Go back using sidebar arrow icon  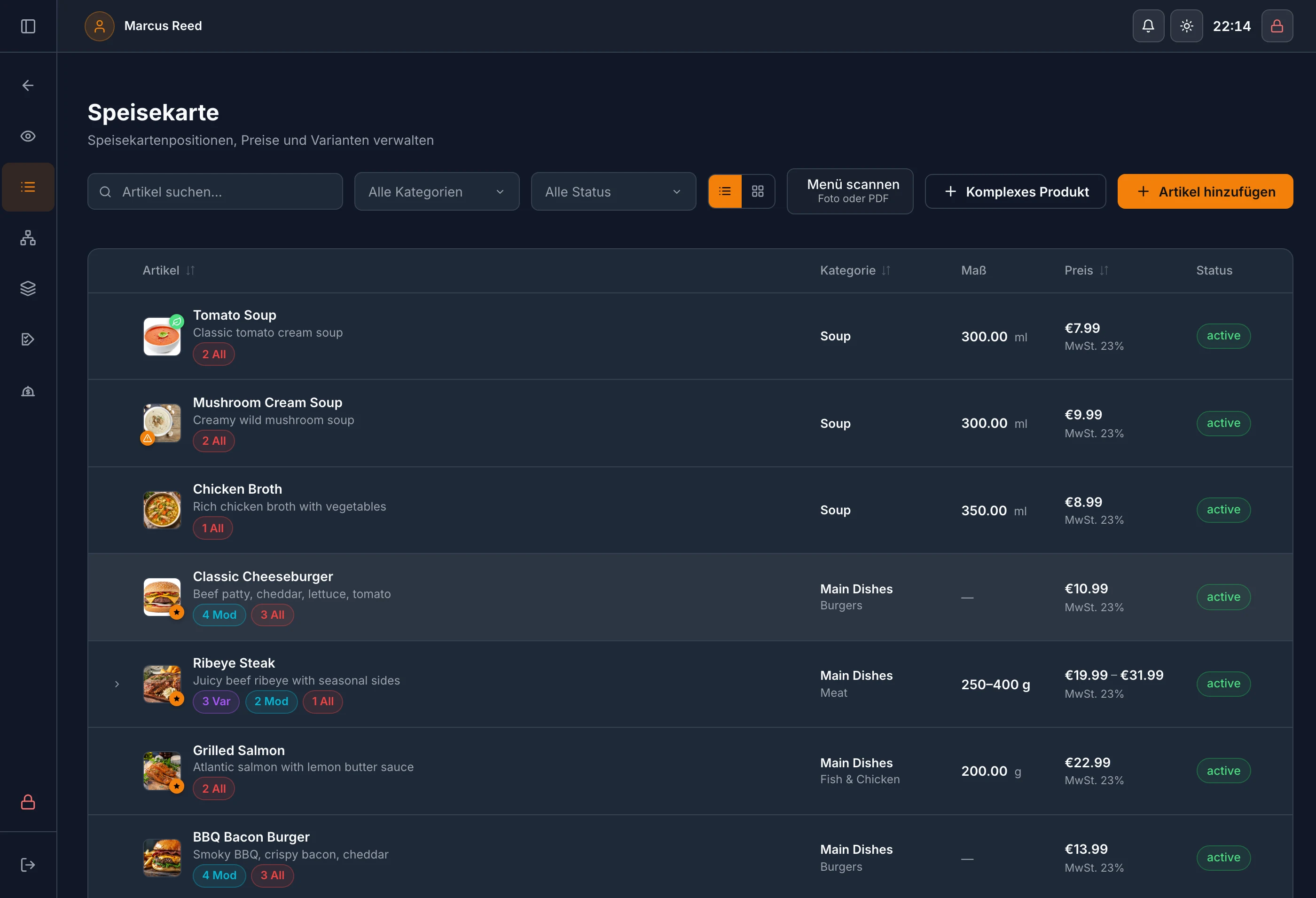point(28,86)
